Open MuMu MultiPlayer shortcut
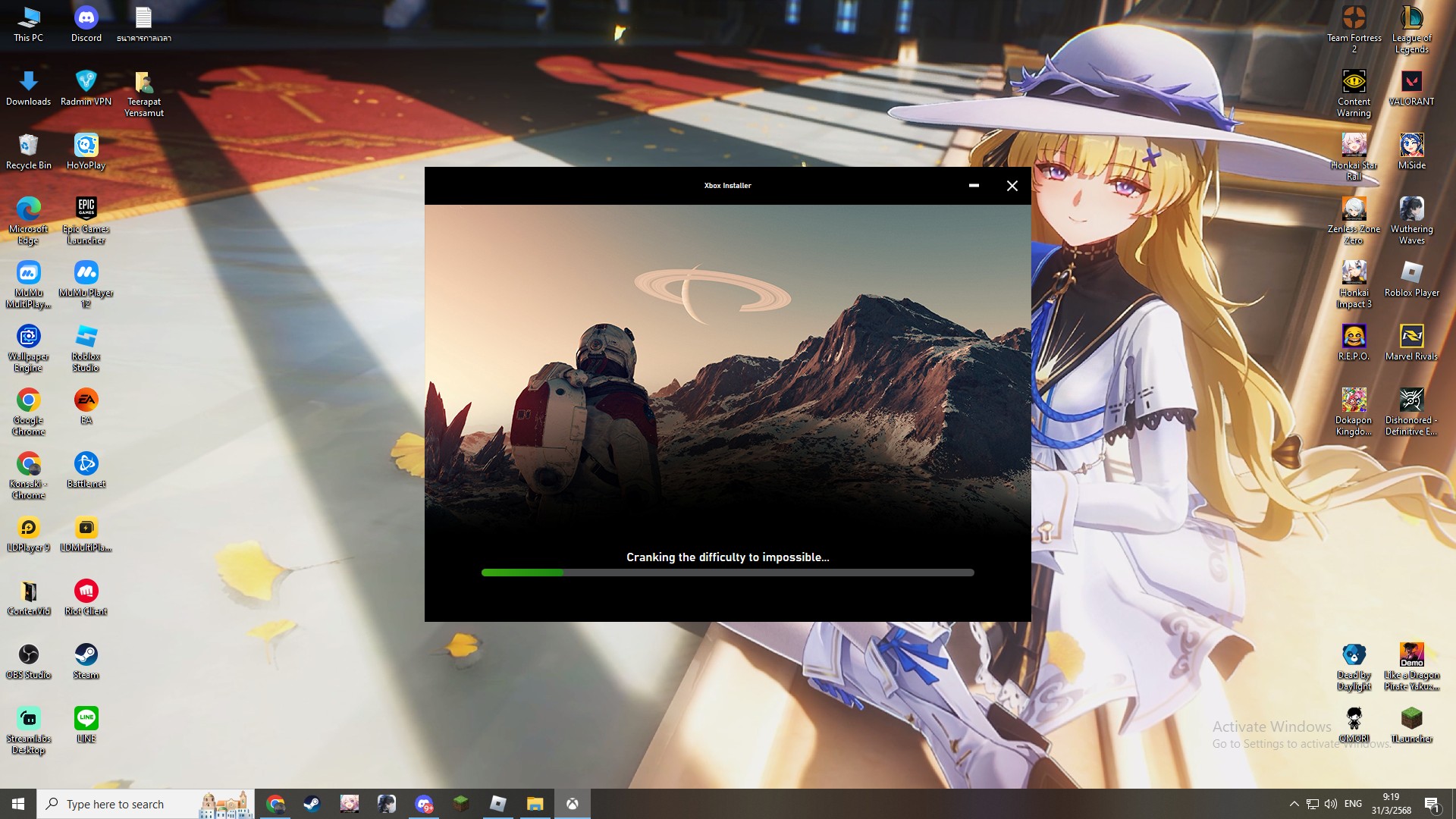1456x819 pixels. point(28,284)
